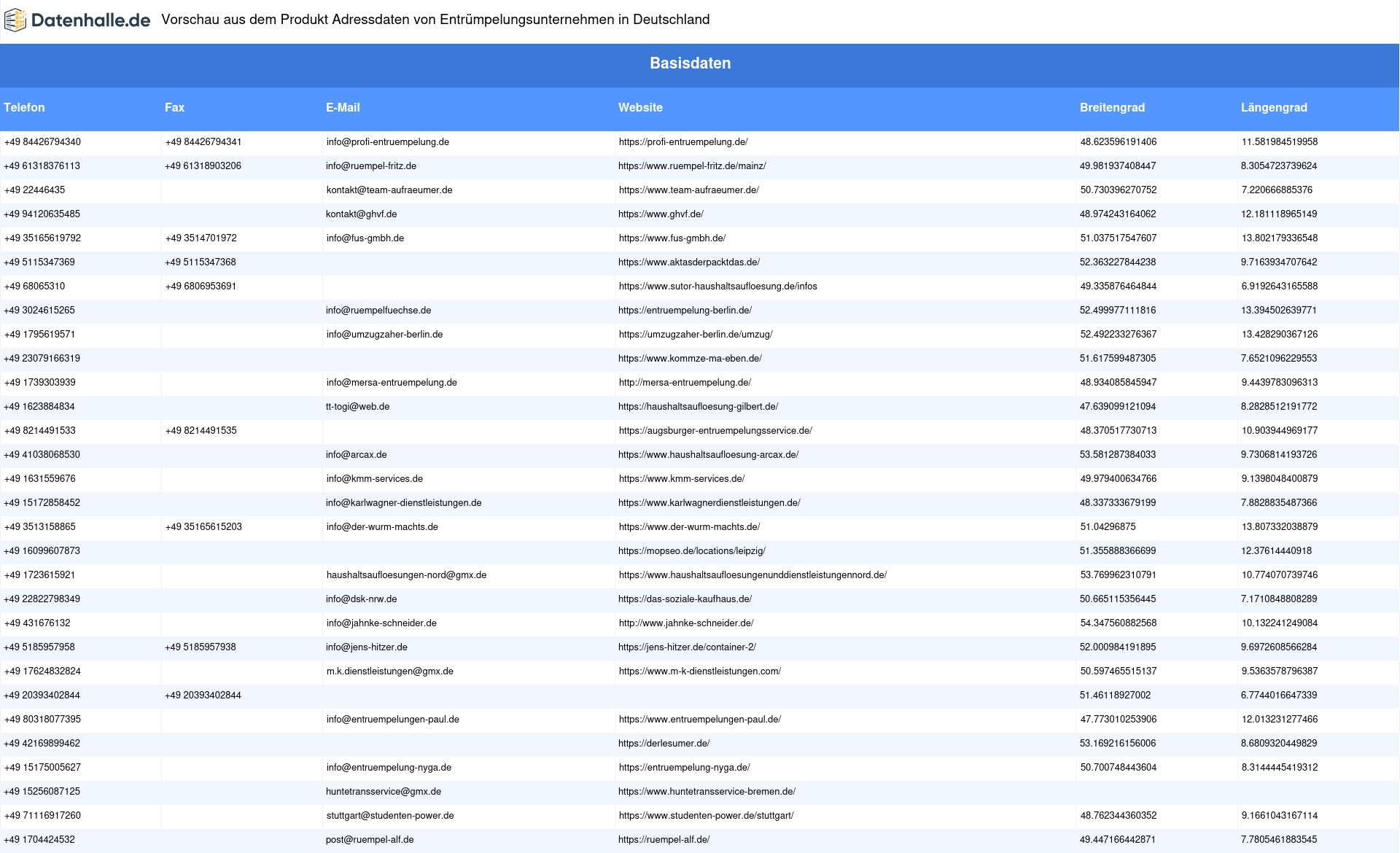Select email info@karlwagner-dienstleistungen.de
Screen dimensions: 1400x853
[404, 503]
